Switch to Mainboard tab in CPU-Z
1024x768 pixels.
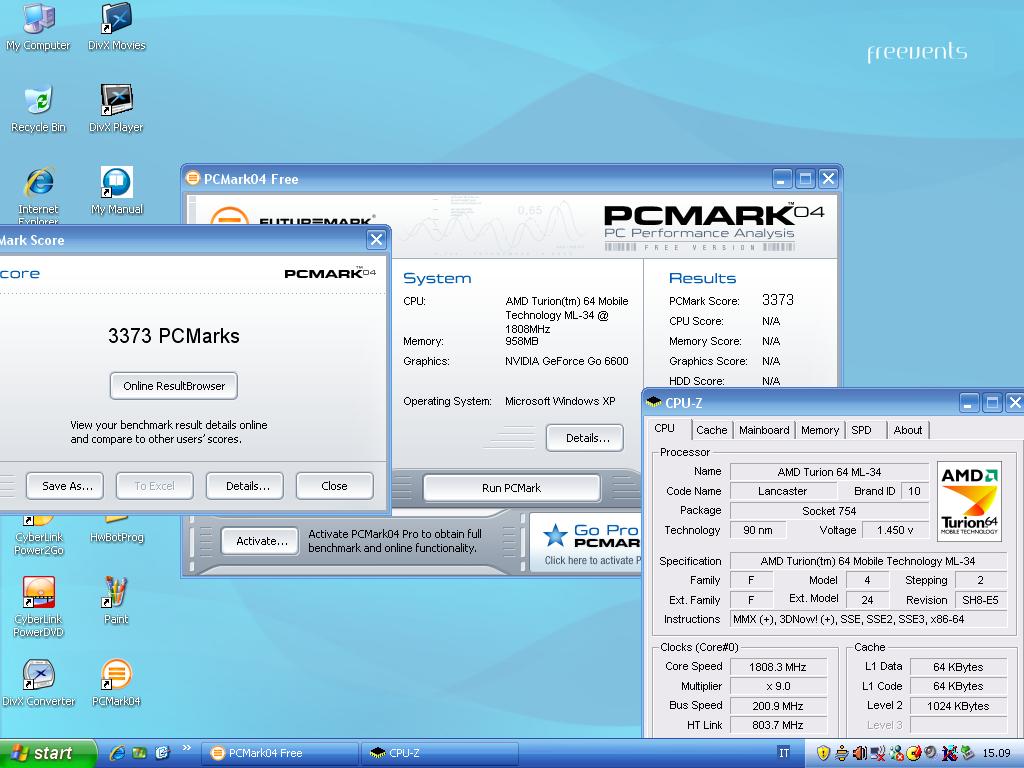(x=764, y=430)
